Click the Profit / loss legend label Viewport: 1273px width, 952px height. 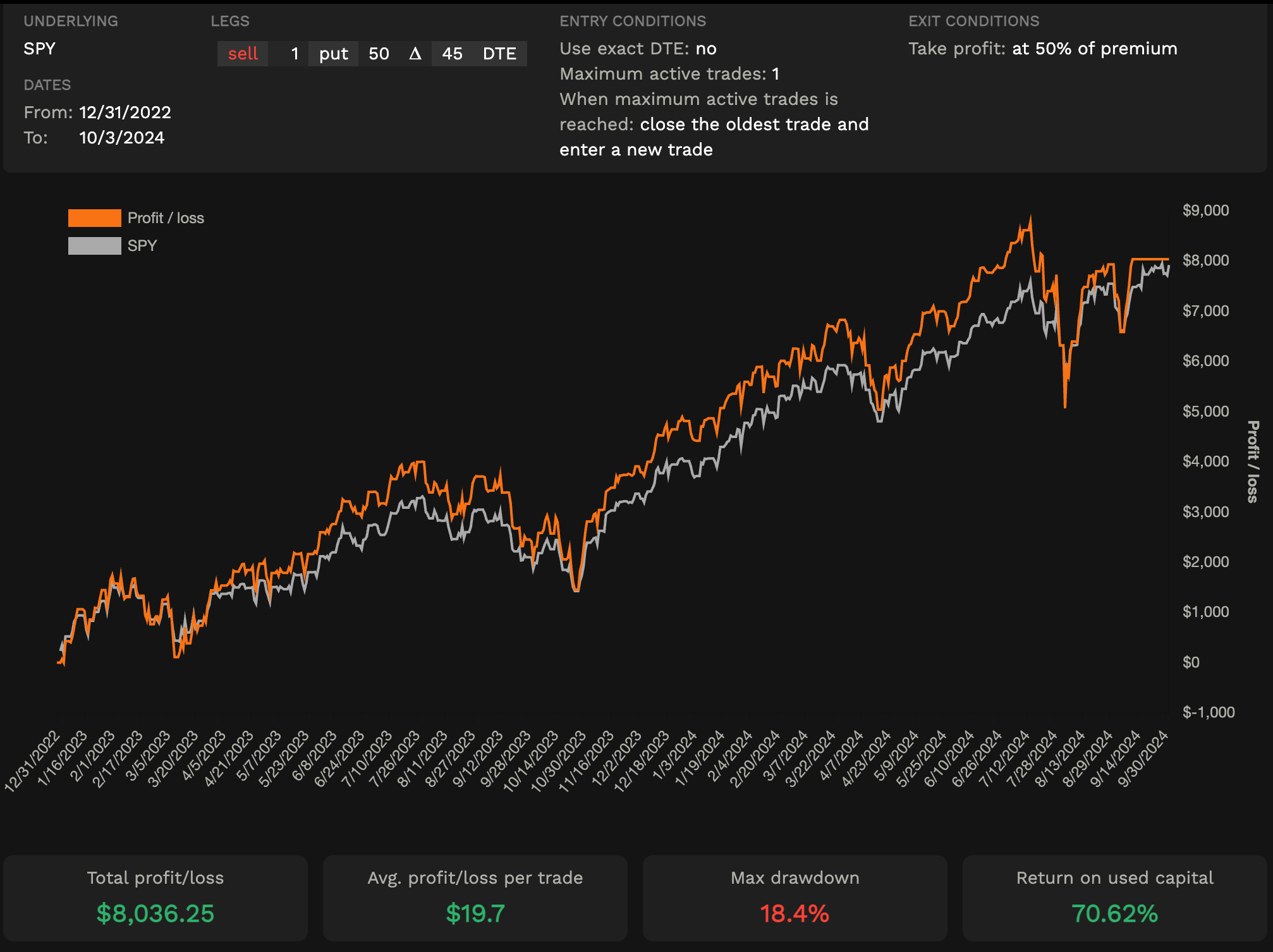(166, 218)
